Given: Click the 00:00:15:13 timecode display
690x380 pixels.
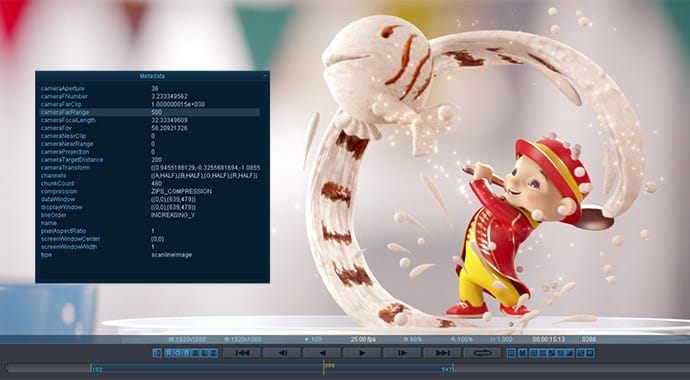Looking at the screenshot, I should coord(548,340).
